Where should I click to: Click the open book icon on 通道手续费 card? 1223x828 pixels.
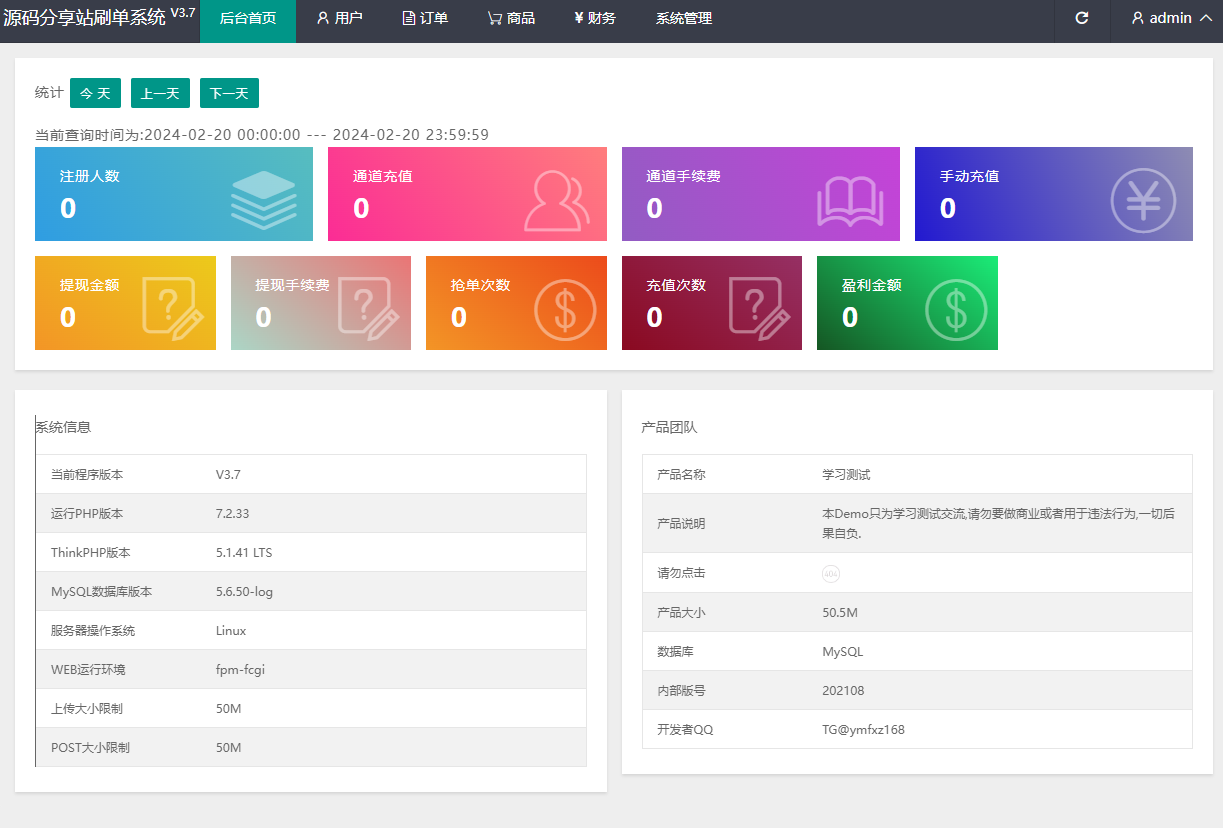tap(850, 202)
